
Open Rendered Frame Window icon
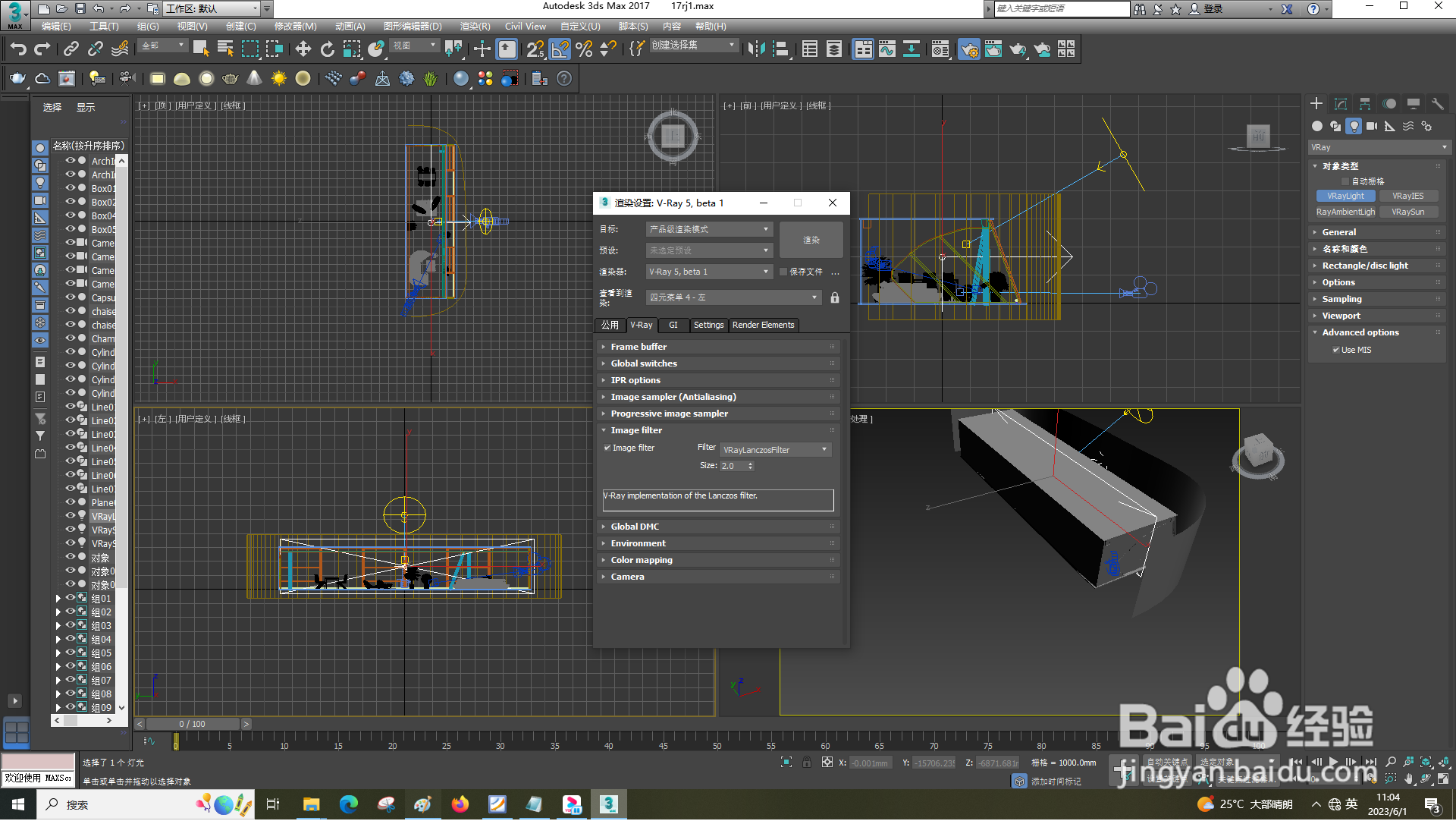tap(993, 49)
